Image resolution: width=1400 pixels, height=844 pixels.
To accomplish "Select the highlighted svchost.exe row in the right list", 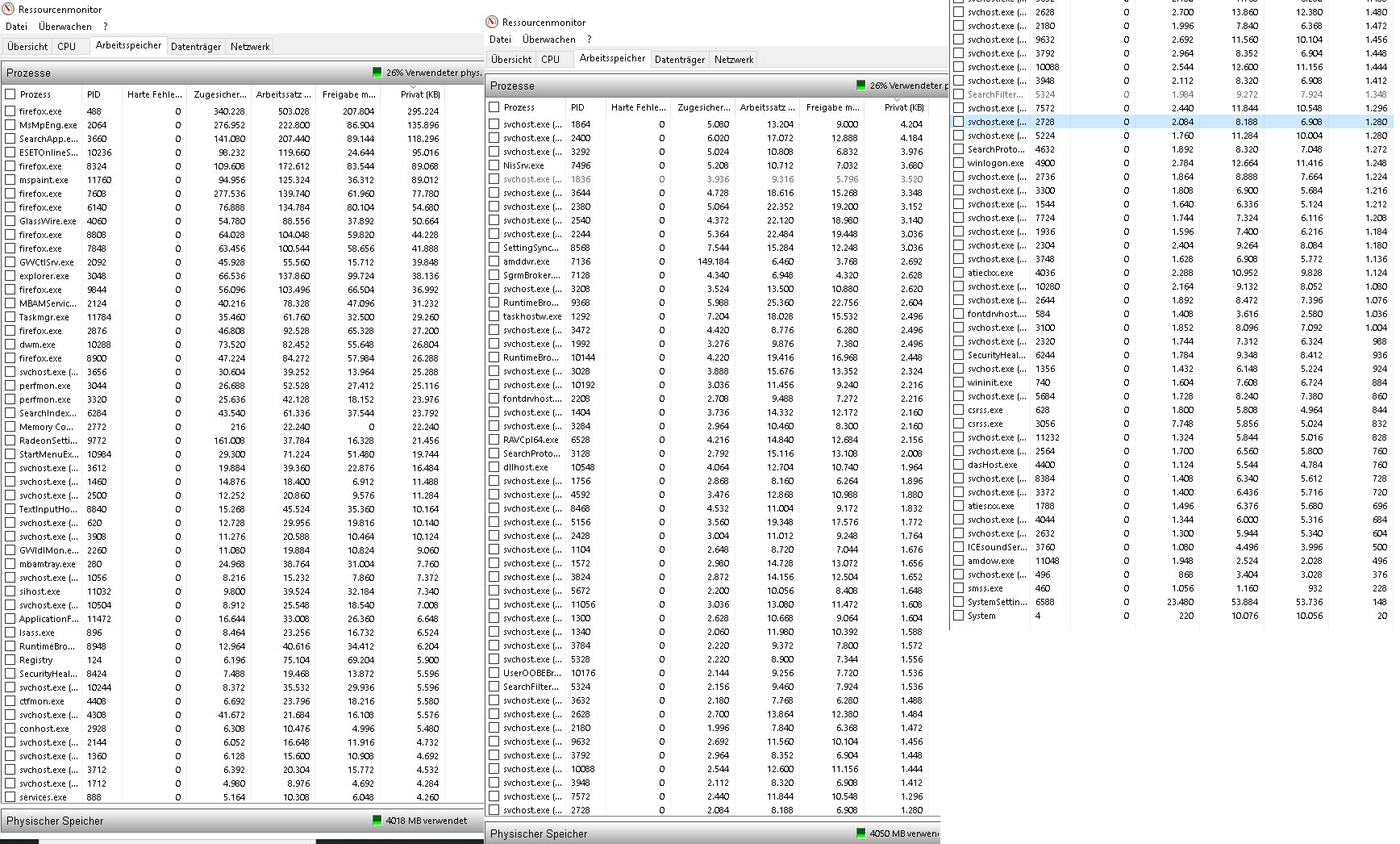I will pyautogui.click(x=1171, y=122).
